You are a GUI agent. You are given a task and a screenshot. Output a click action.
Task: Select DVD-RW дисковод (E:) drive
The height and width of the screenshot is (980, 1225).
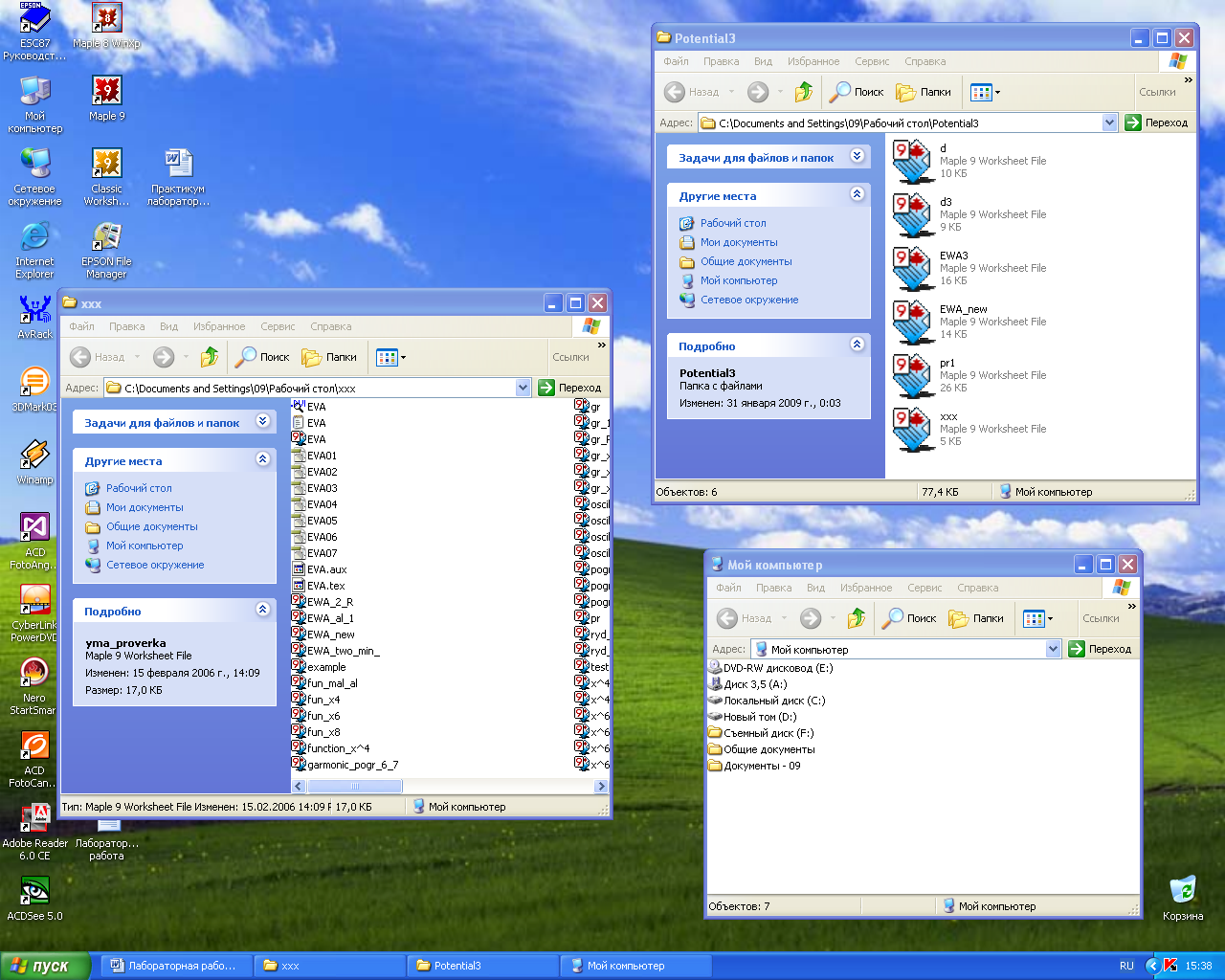point(770,668)
